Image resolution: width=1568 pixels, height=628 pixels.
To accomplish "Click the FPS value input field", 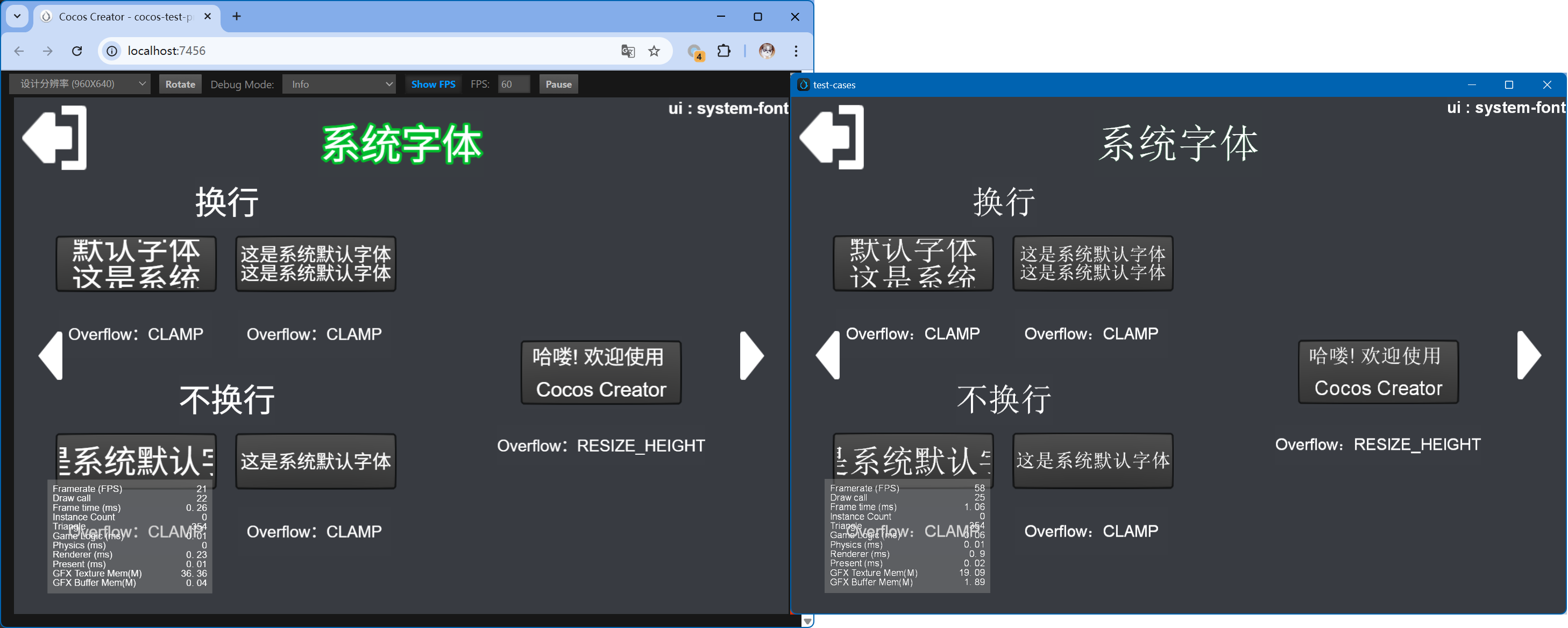I will click(x=513, y=84).
